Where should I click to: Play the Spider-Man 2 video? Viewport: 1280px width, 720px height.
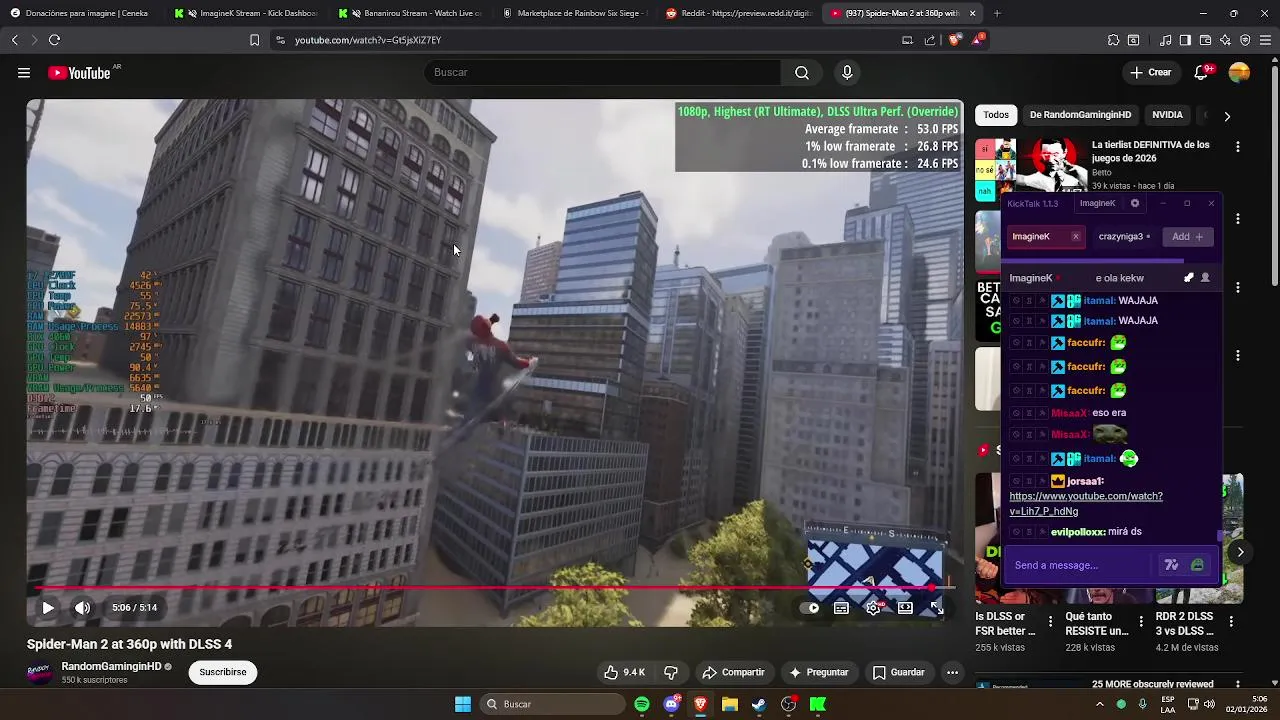pos(48,607)
